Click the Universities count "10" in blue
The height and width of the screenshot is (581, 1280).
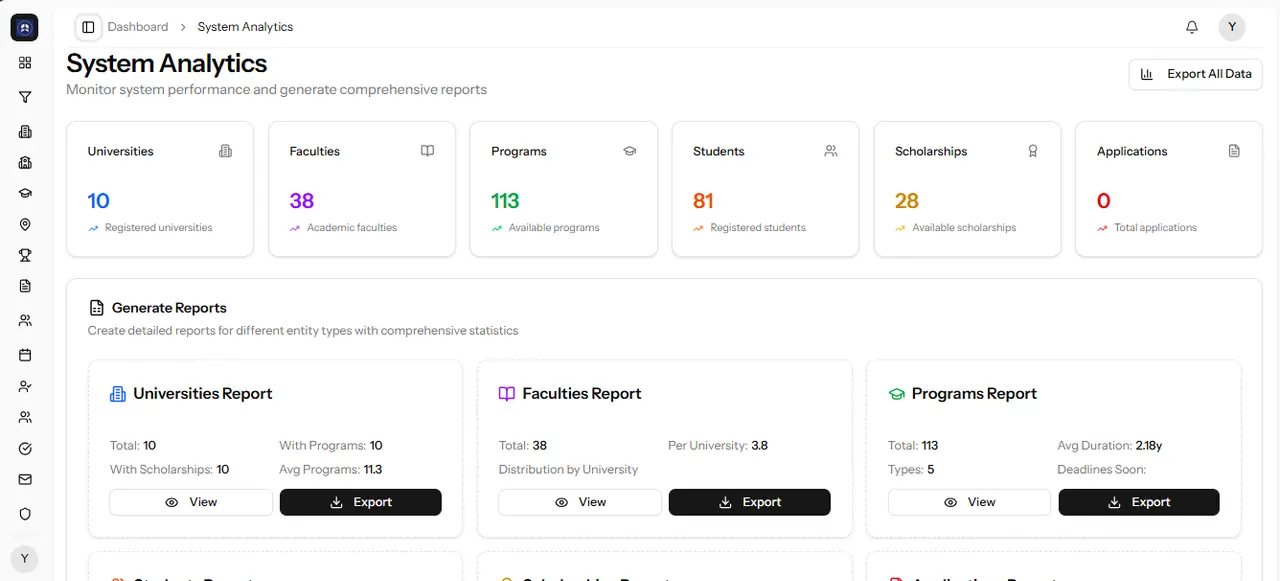tap(98, 201)
